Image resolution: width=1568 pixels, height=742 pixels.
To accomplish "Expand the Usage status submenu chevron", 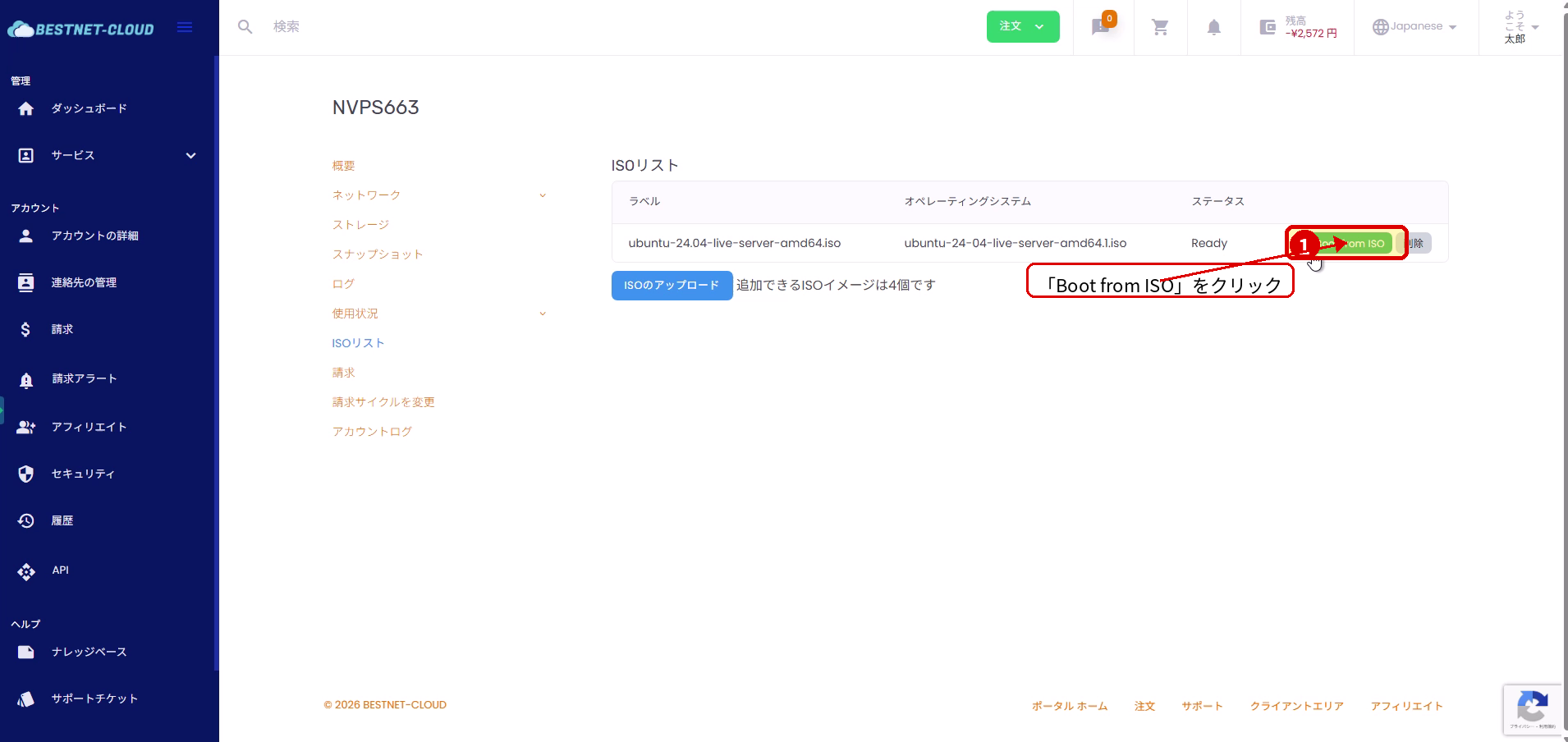I will click(x=542, y=314).
